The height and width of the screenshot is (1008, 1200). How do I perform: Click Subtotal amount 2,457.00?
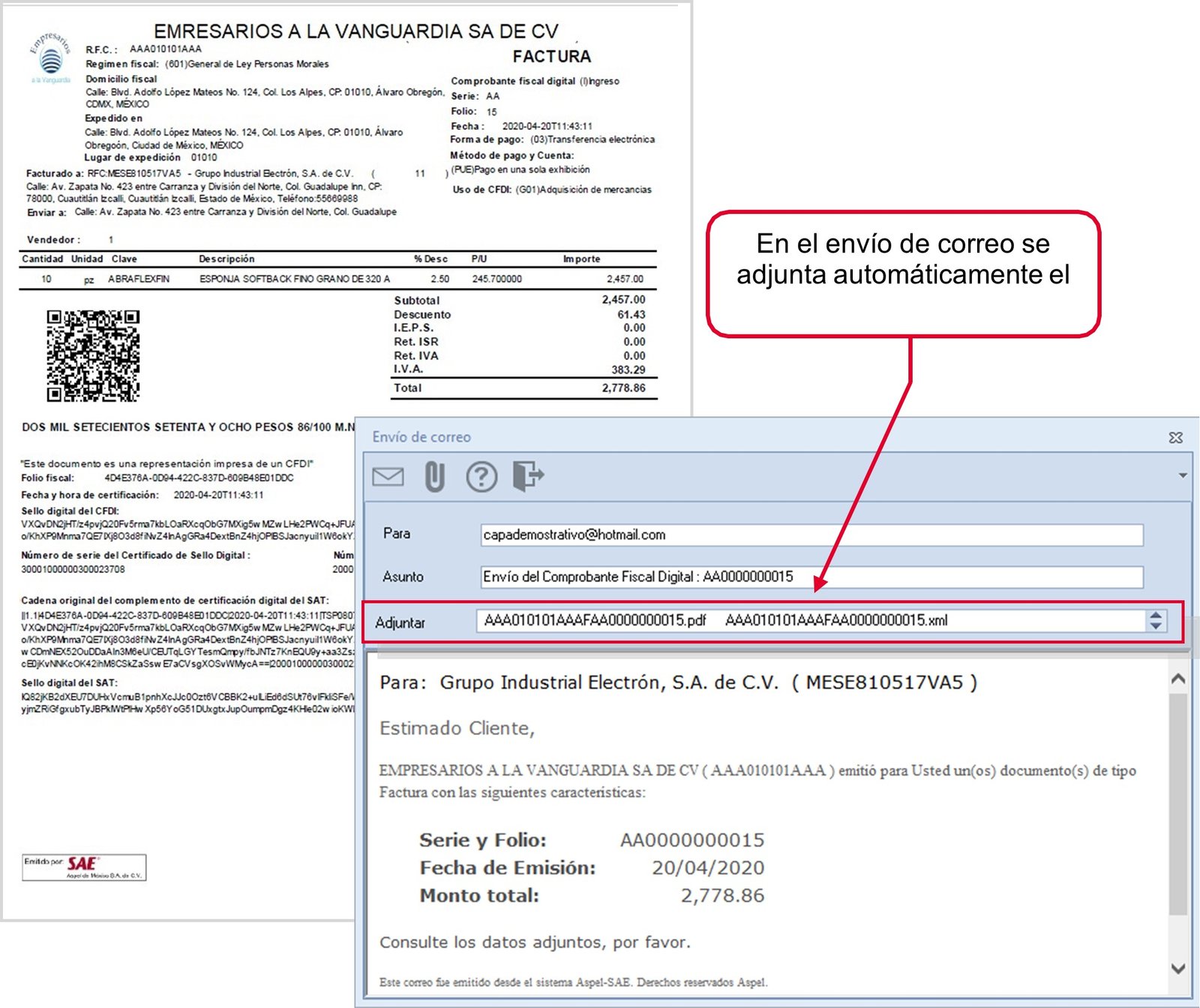pos(625,300)
